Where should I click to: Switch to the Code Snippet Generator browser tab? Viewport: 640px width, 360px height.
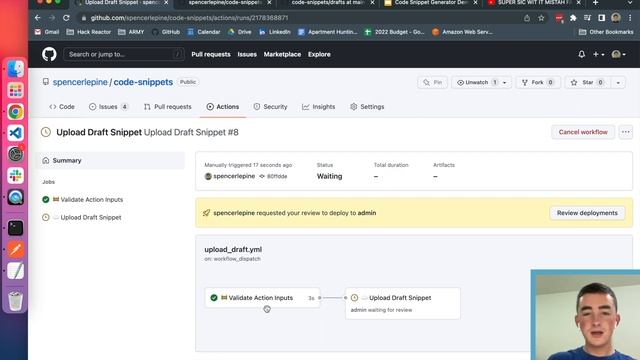point(431,3)
